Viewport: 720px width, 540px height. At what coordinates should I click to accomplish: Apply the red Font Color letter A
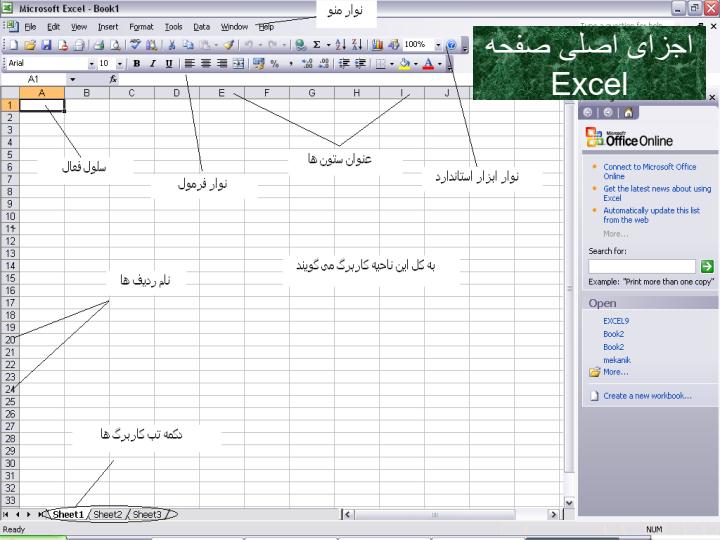tap(428, 64)
